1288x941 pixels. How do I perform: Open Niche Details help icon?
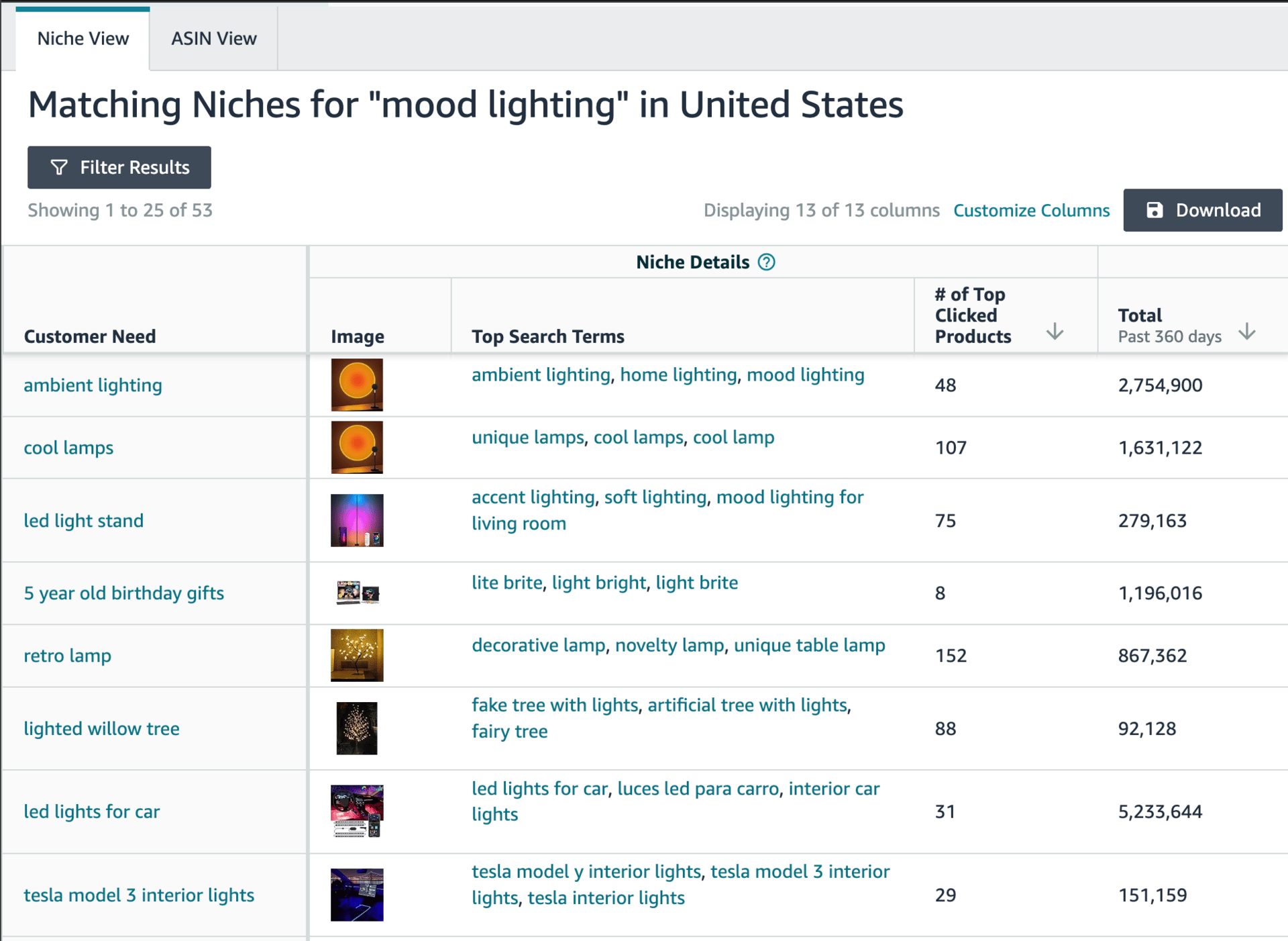point(766,262)
